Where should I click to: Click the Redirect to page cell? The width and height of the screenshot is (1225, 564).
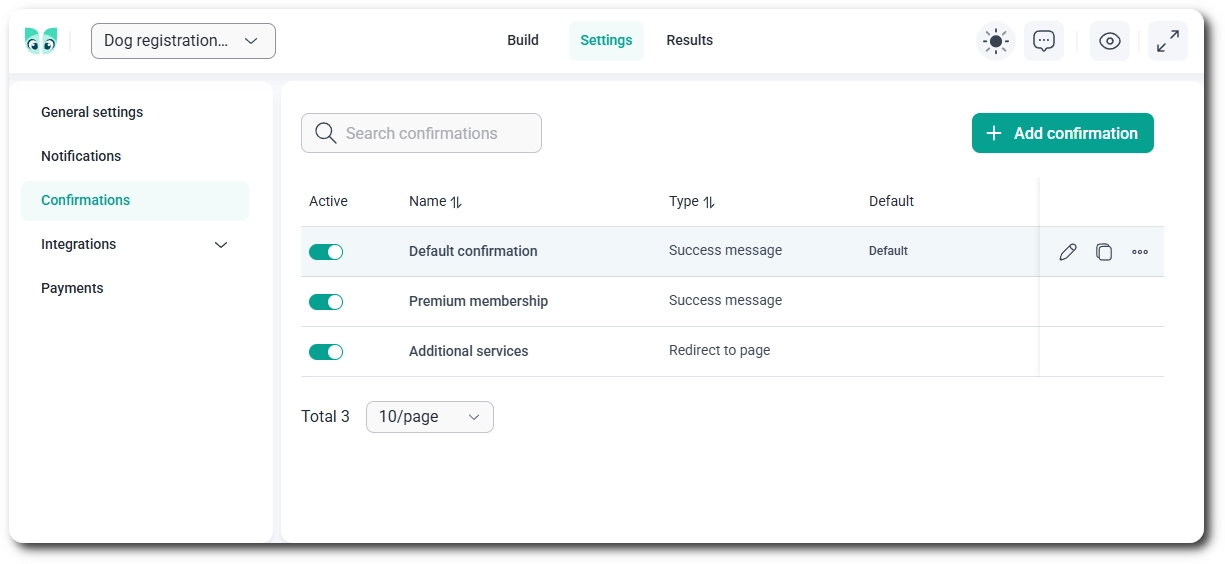click(x=720, y=351)
